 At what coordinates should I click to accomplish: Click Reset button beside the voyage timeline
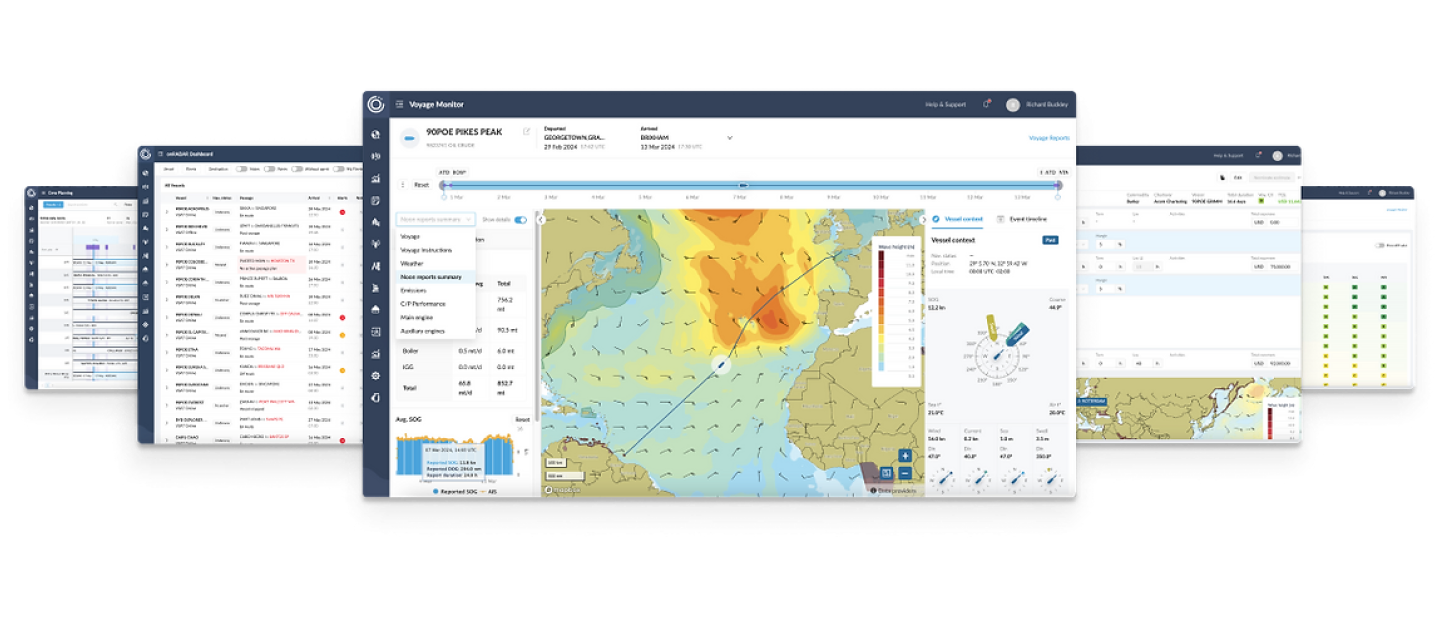[x=421, y=185]
